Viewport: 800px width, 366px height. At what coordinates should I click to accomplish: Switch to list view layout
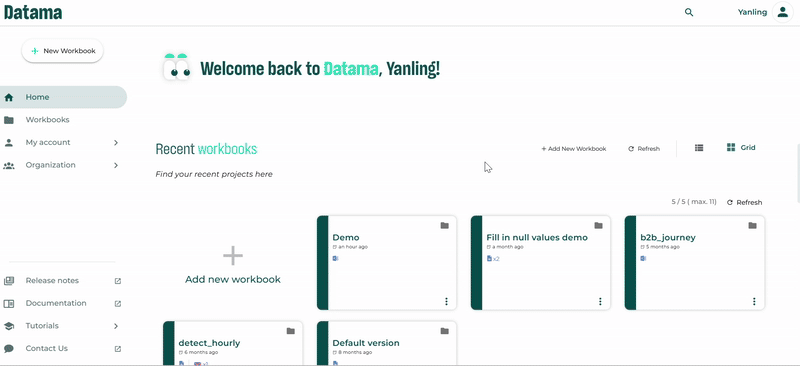(699, 148)
